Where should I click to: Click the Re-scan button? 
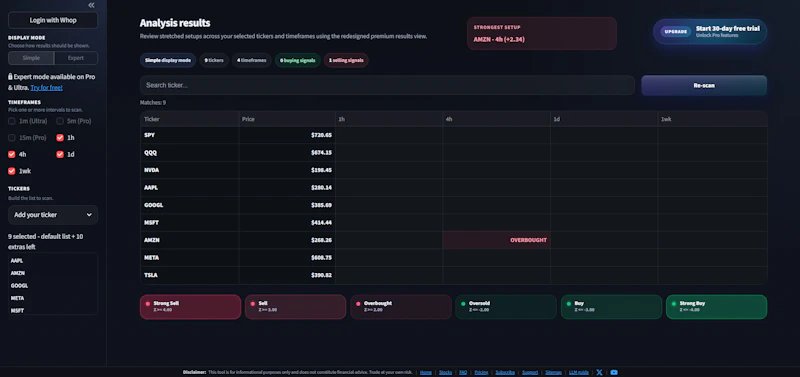click(704, 86)
